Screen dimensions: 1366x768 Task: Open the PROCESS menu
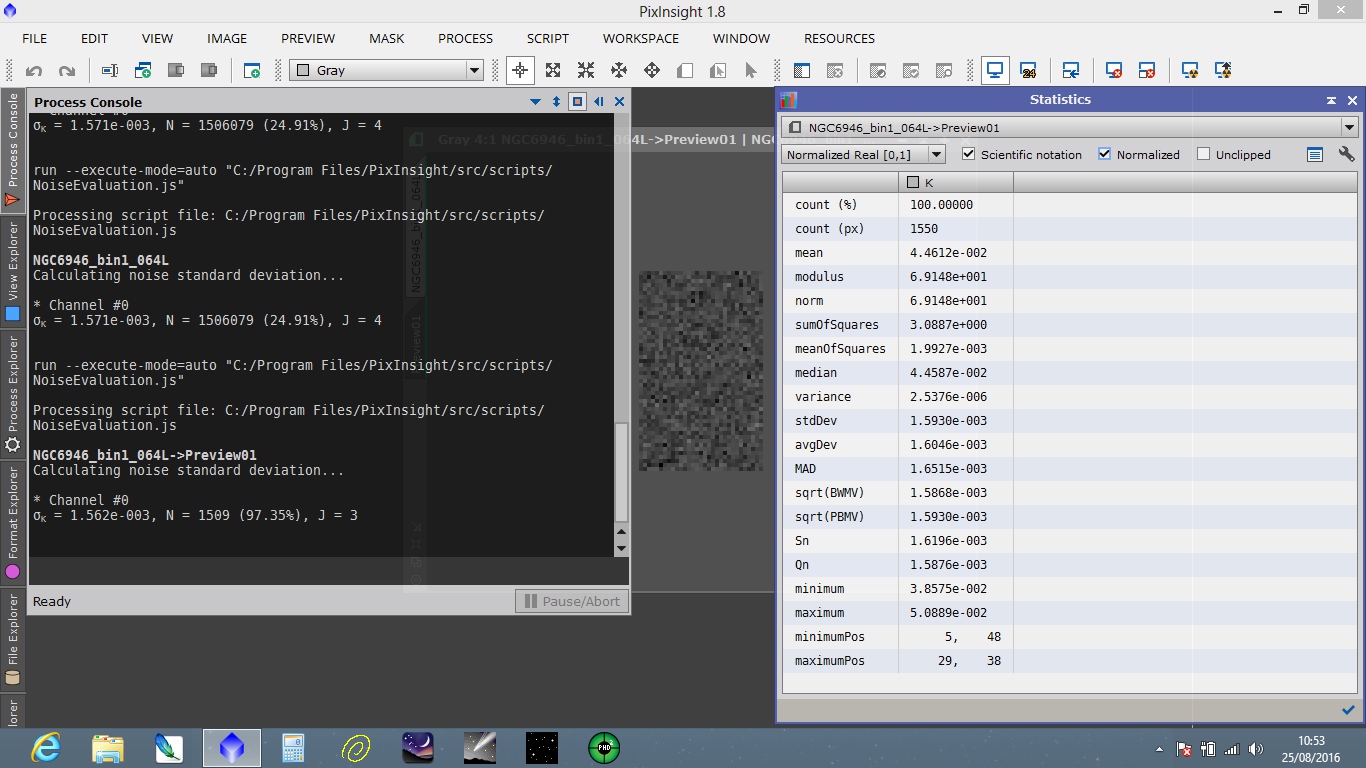click(x=466, y=38)
